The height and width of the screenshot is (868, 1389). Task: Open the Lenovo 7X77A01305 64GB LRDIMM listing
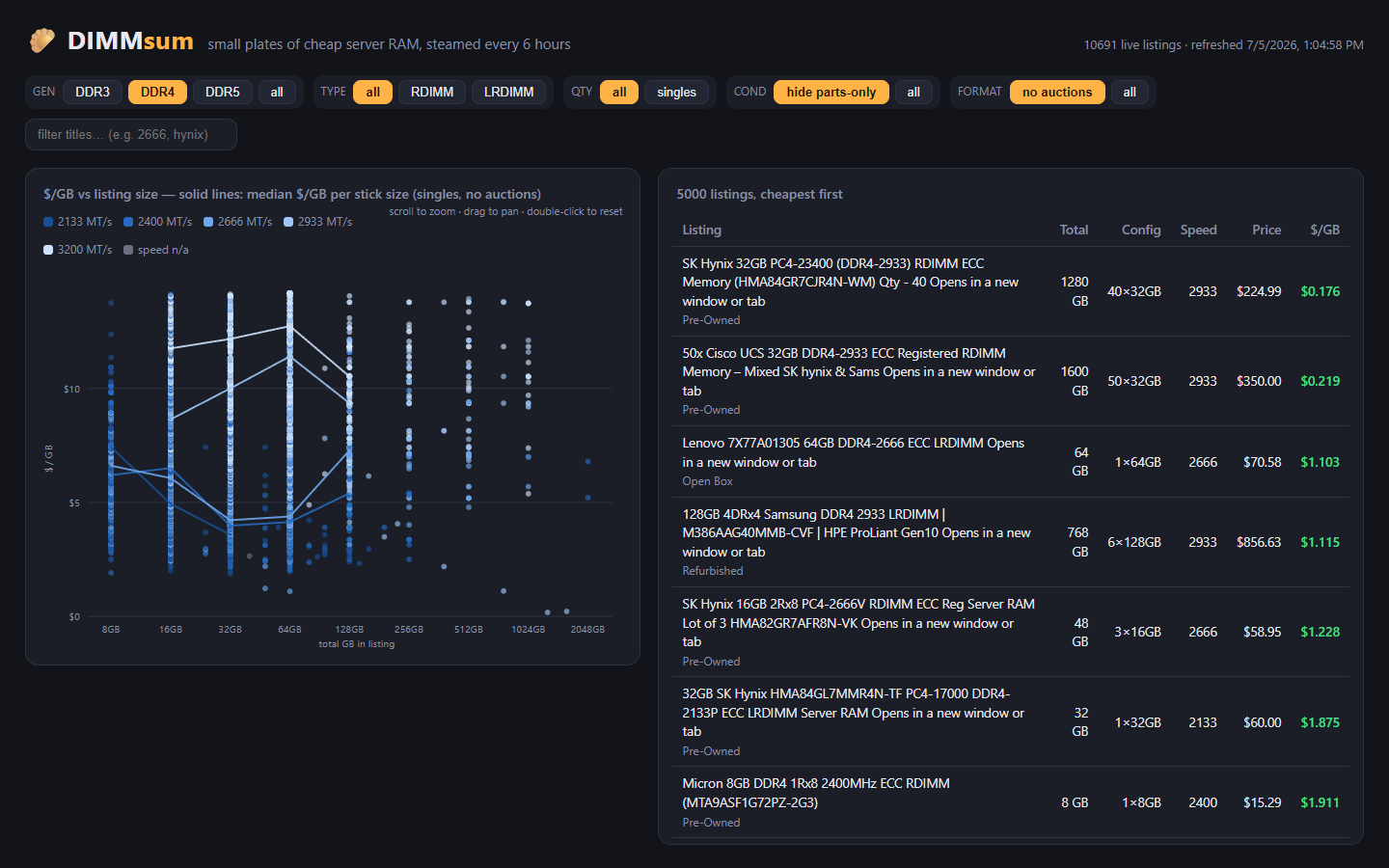click(853, 452)
